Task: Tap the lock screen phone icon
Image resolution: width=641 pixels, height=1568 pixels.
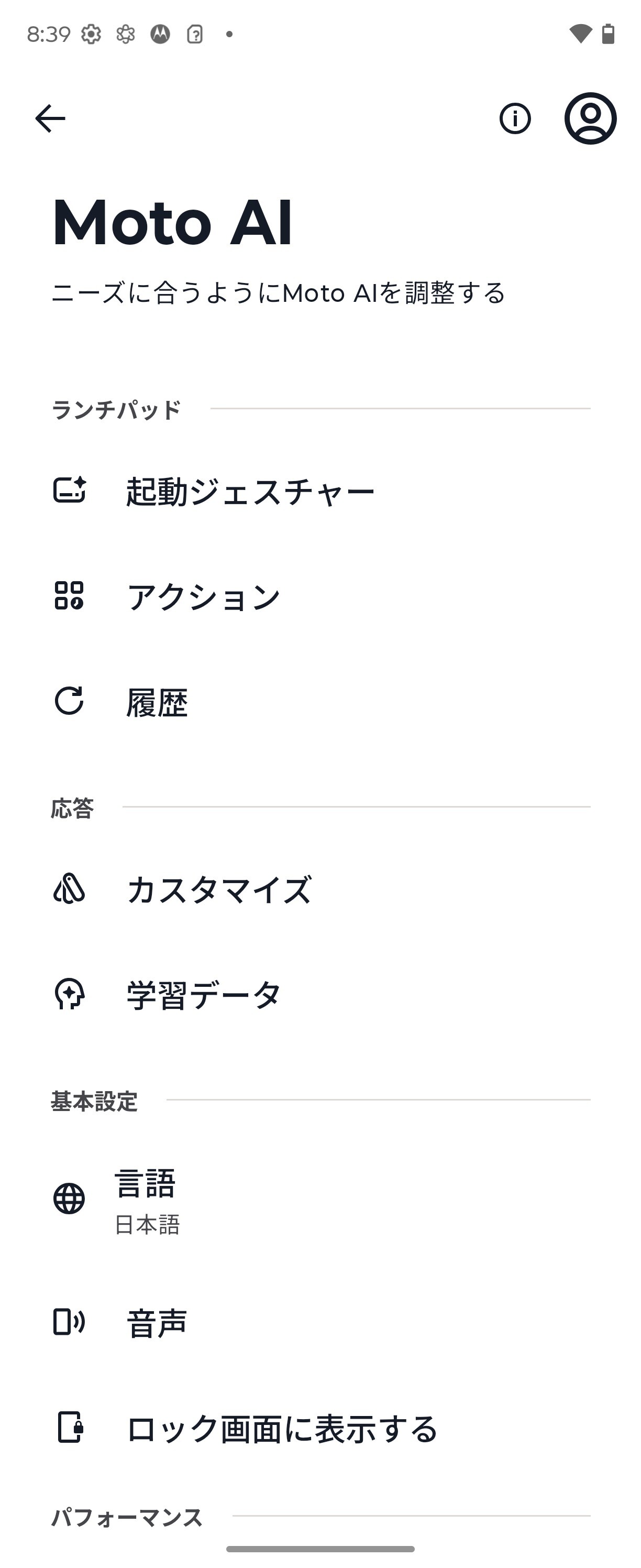Action: pyautogui.click(x=70, y=1428)
